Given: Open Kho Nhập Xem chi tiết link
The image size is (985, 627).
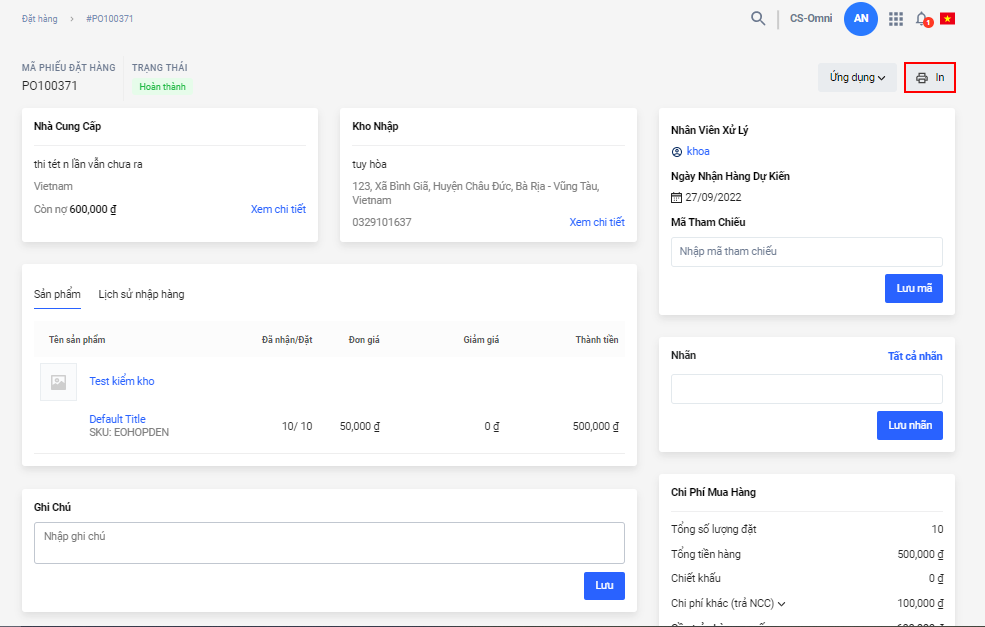Looking at the screenshot, I should (x=597, y=222).
